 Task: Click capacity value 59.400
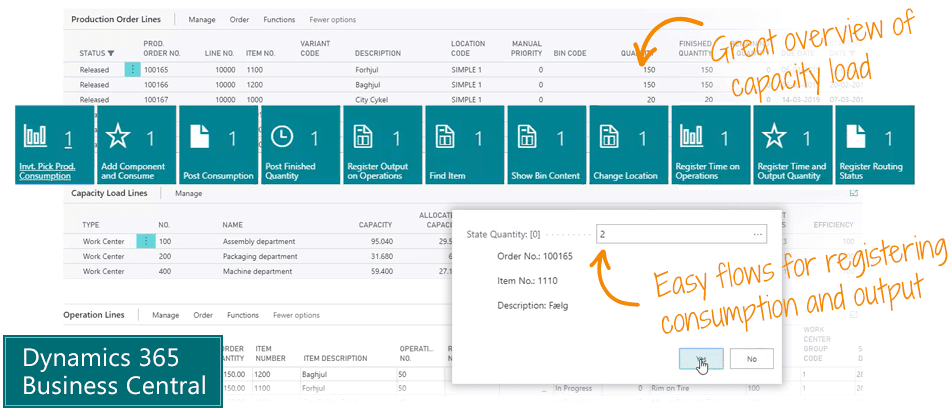[380, 271]
